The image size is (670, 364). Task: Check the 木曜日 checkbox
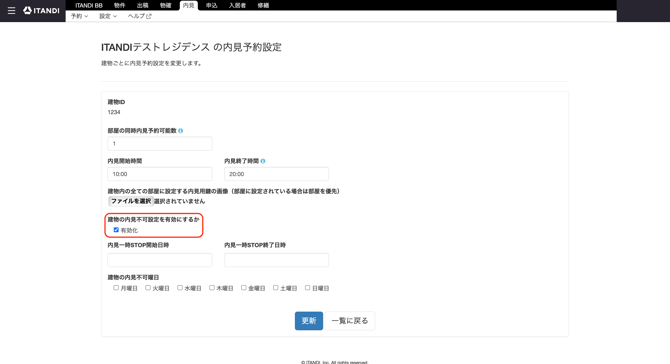coord(212,288)
